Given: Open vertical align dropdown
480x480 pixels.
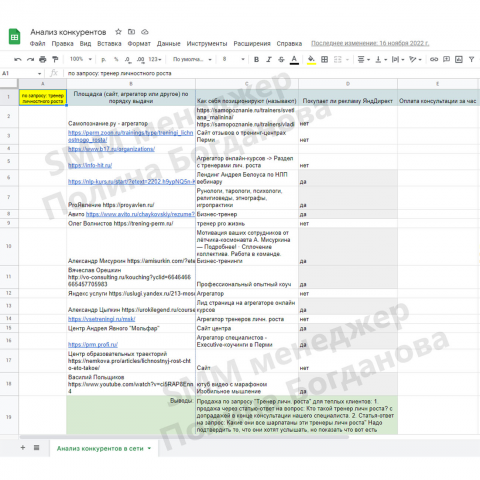Looking at the screenshot, I should click(381, 59).
